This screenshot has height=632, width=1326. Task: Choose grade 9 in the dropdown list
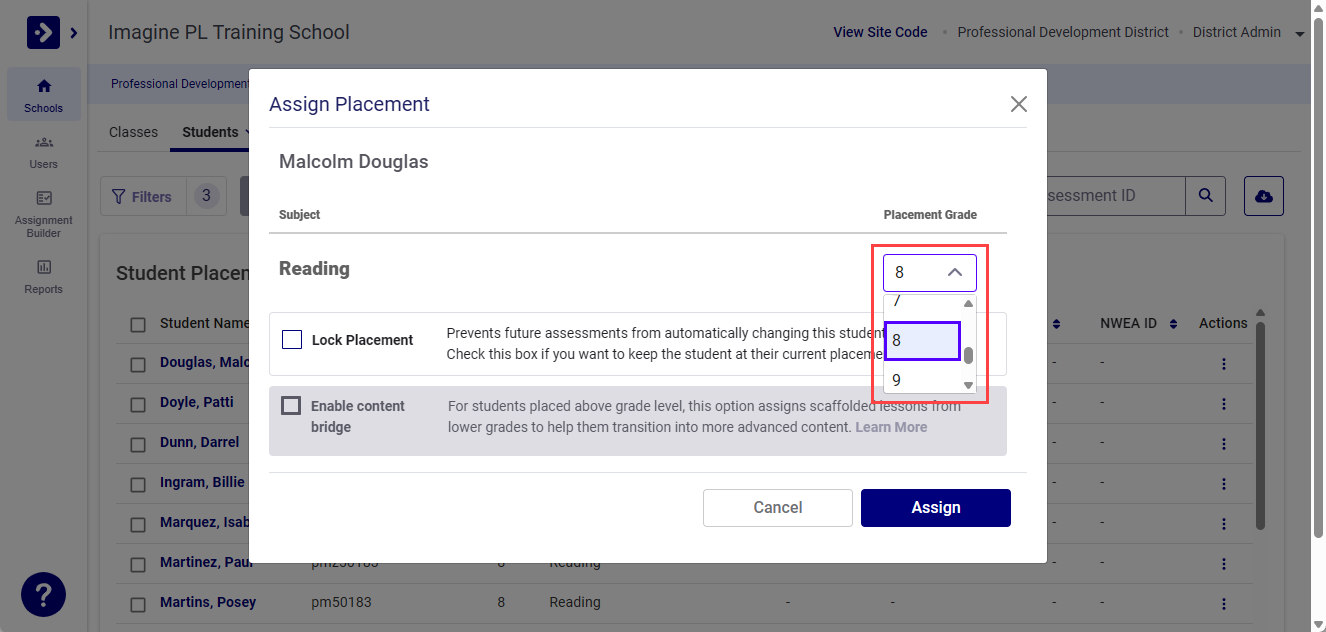922,380
